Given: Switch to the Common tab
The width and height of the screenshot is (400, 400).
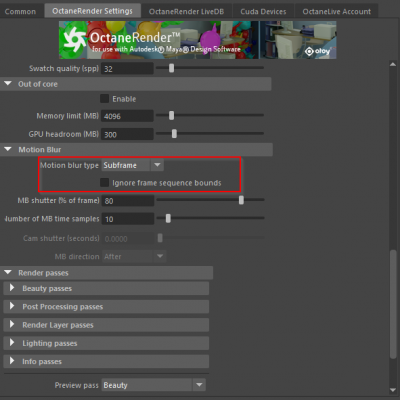Looking at the screenshot, I should (21, 11).
